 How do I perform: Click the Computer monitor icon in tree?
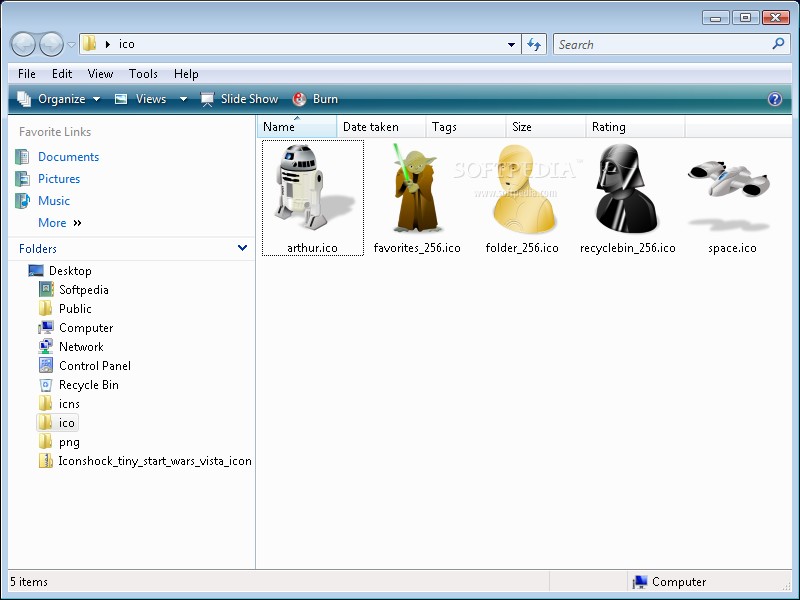pos(45,328)
